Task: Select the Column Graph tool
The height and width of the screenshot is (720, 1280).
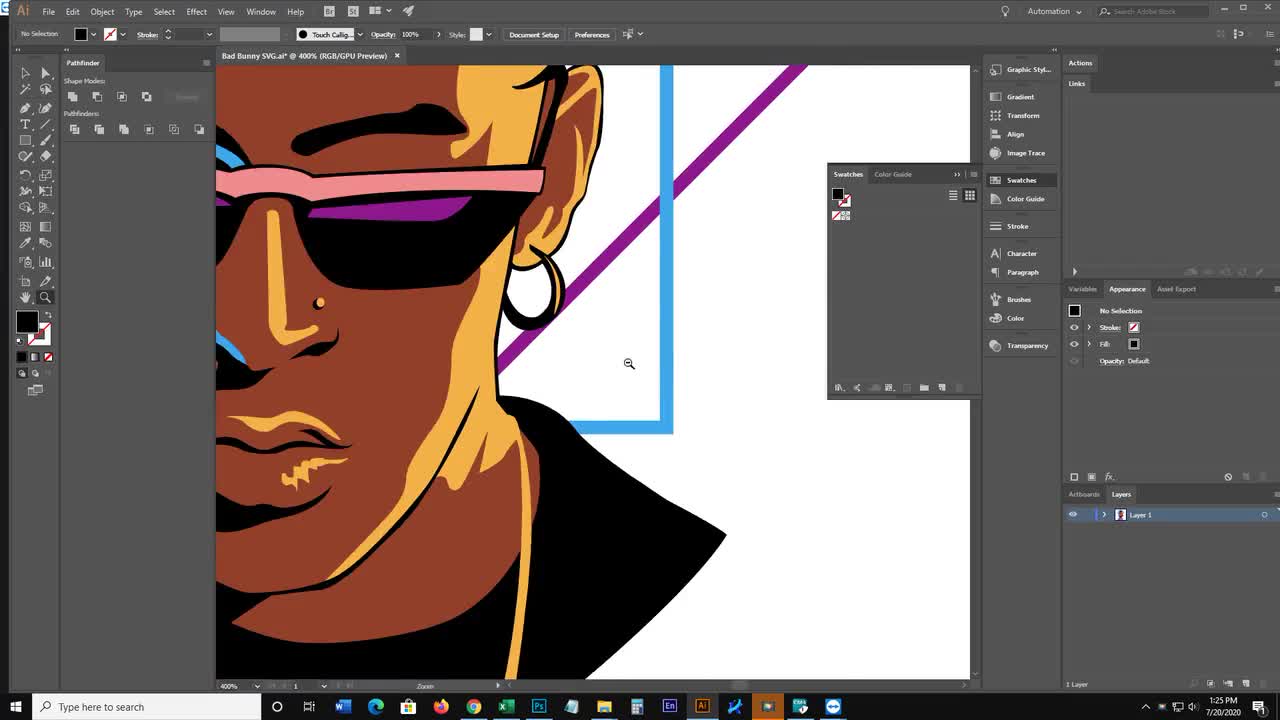Action: (45, 262)
